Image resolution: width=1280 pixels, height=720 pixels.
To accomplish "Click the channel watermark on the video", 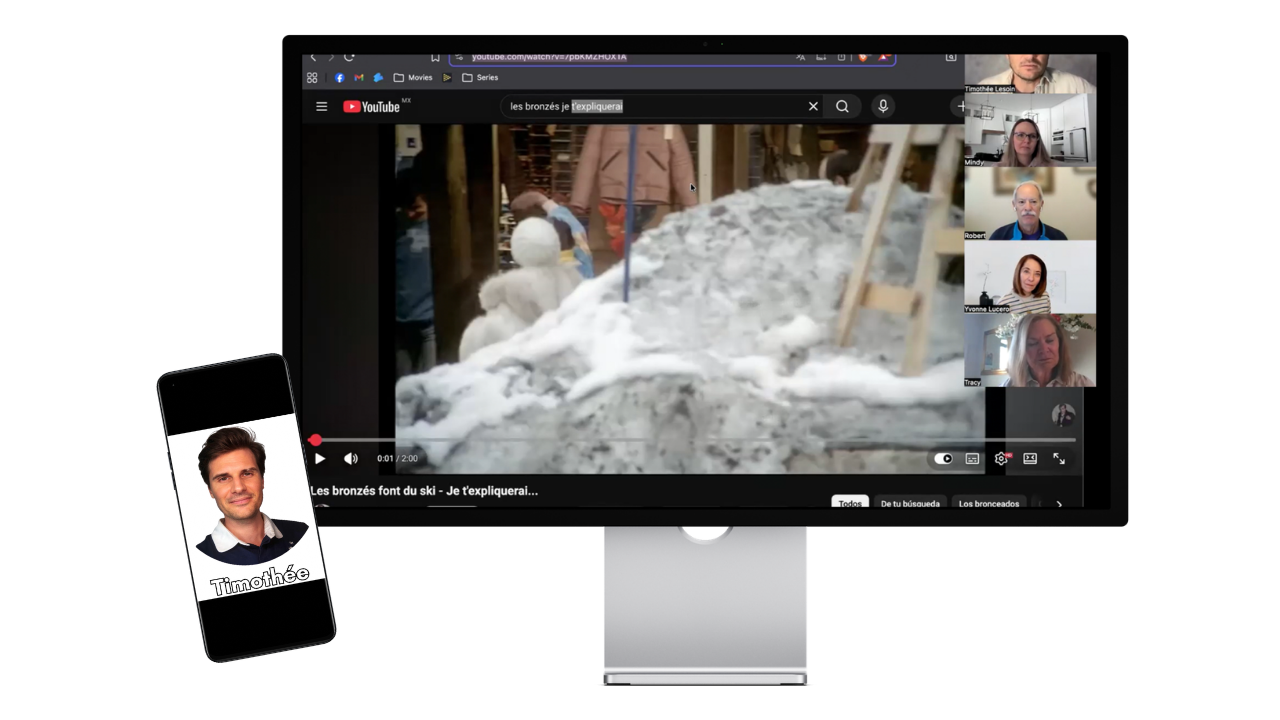I will [1063, 415].
